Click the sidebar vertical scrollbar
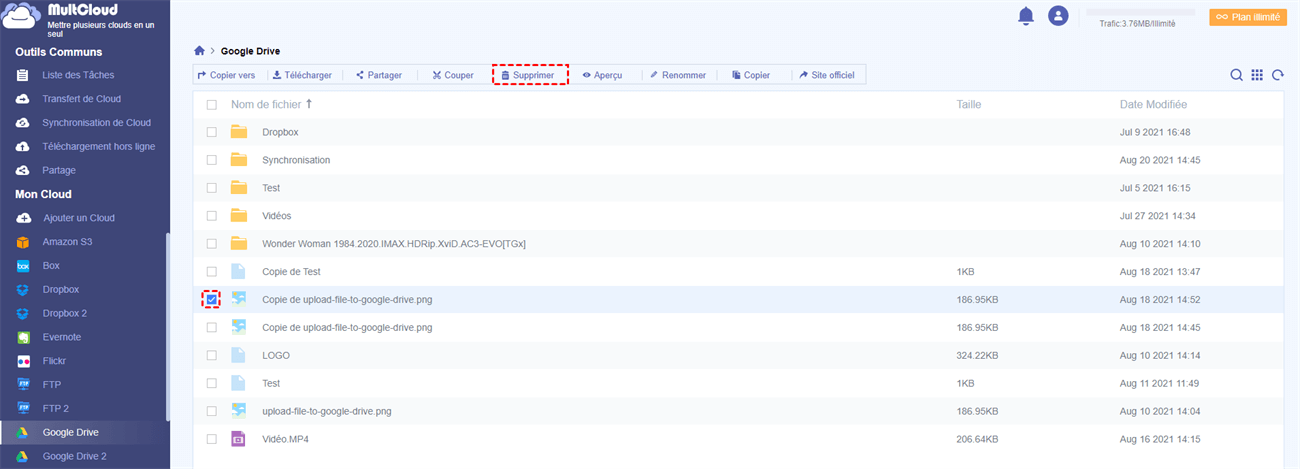 point(167,327)
